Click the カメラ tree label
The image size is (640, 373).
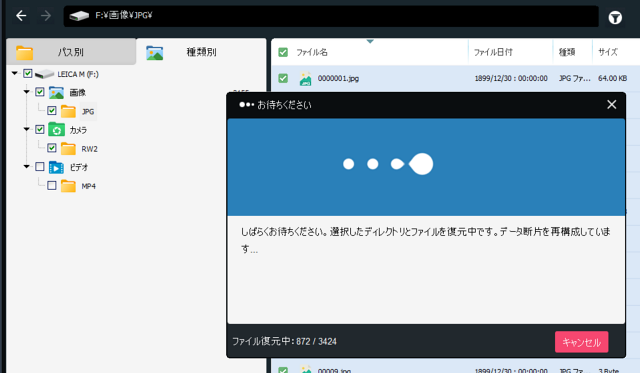78,130
